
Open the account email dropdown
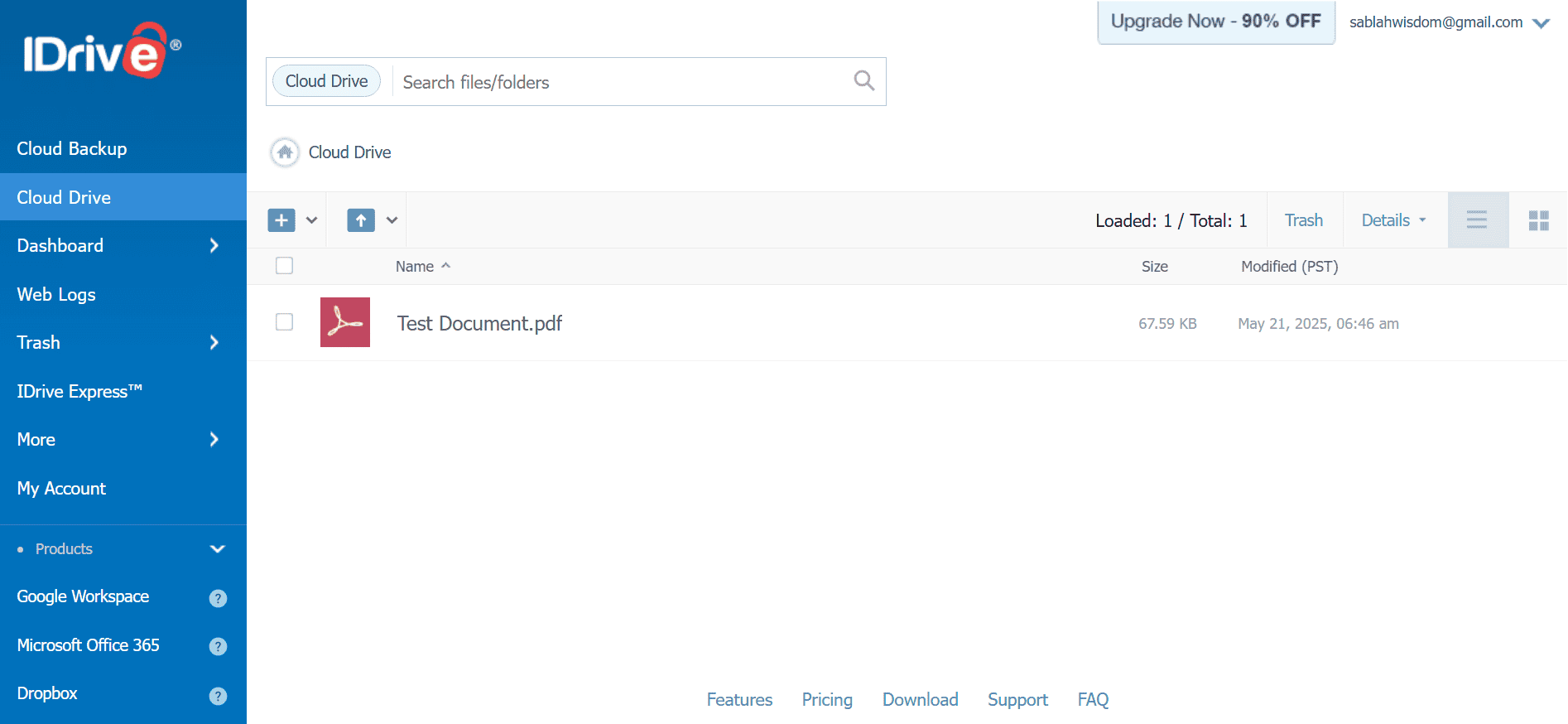[1541, 23]
